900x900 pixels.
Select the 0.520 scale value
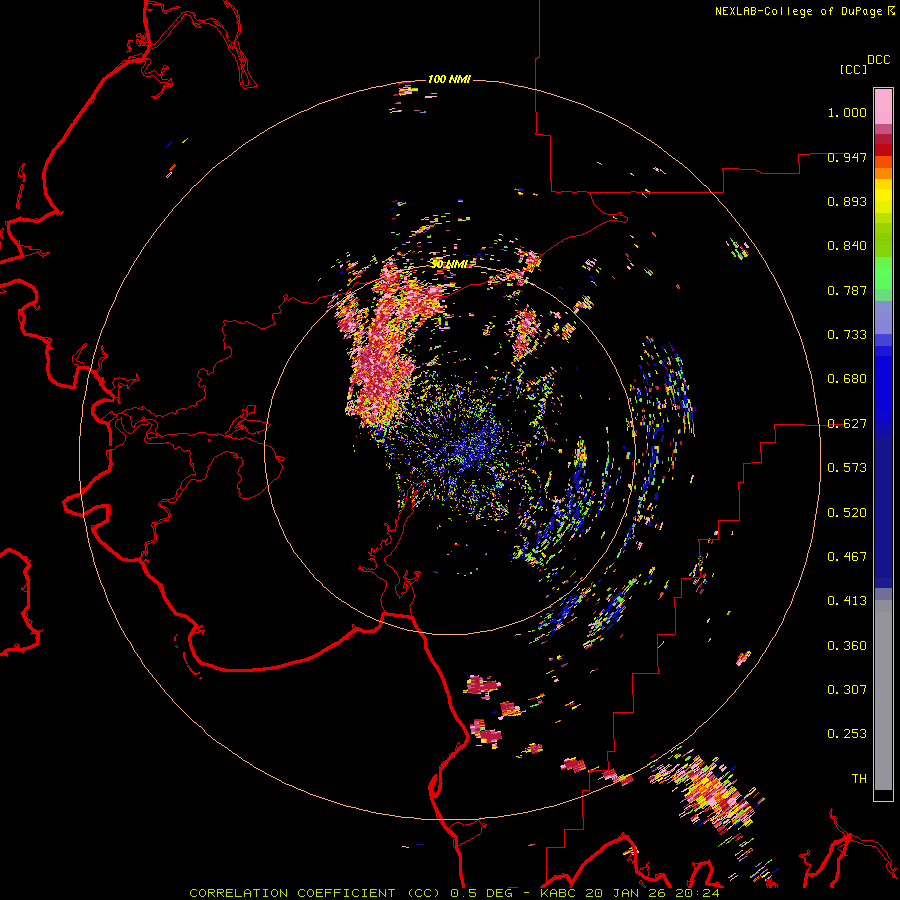847,513
